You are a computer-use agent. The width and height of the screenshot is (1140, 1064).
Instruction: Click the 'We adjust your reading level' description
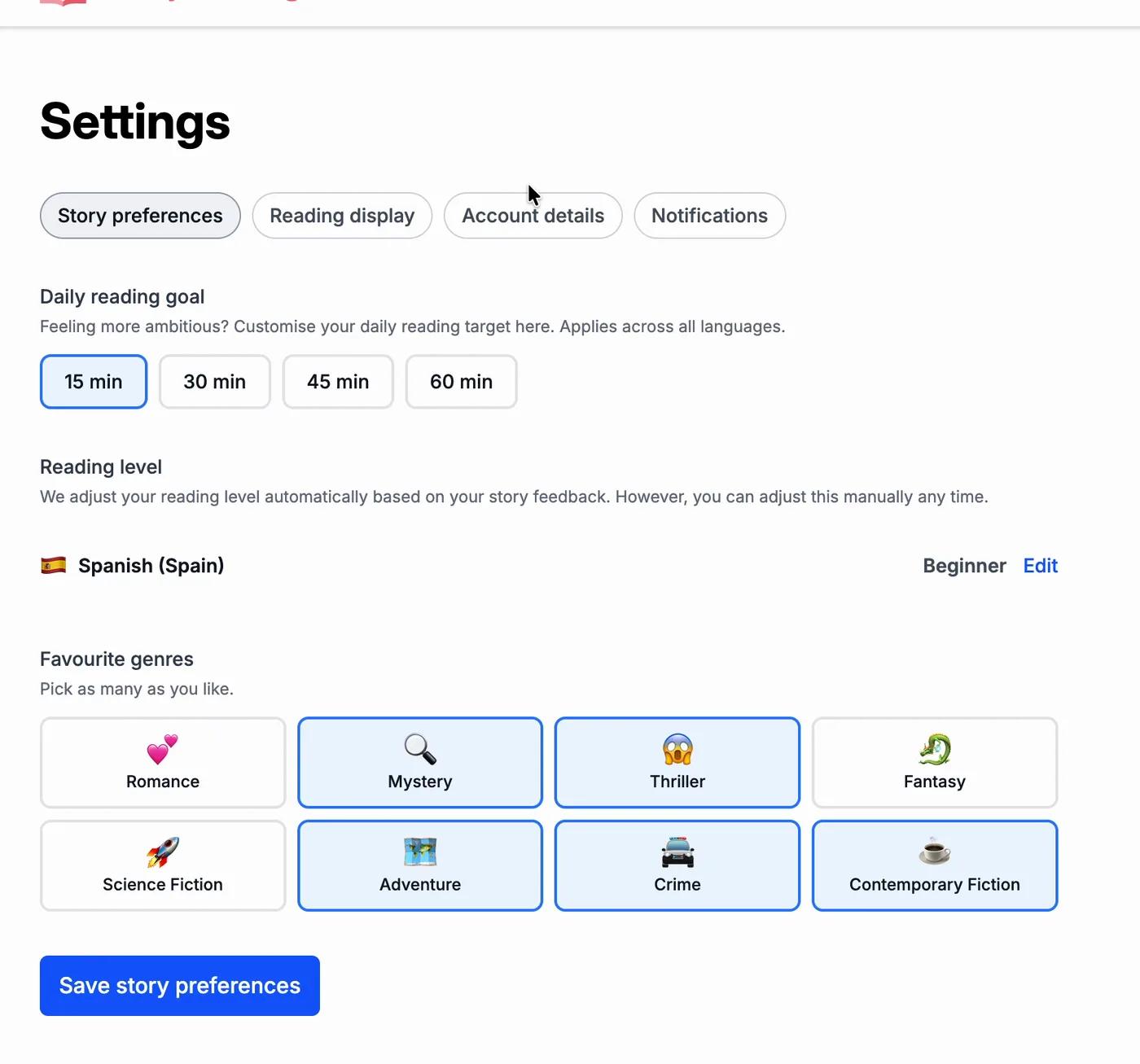[x=514, y=497]
